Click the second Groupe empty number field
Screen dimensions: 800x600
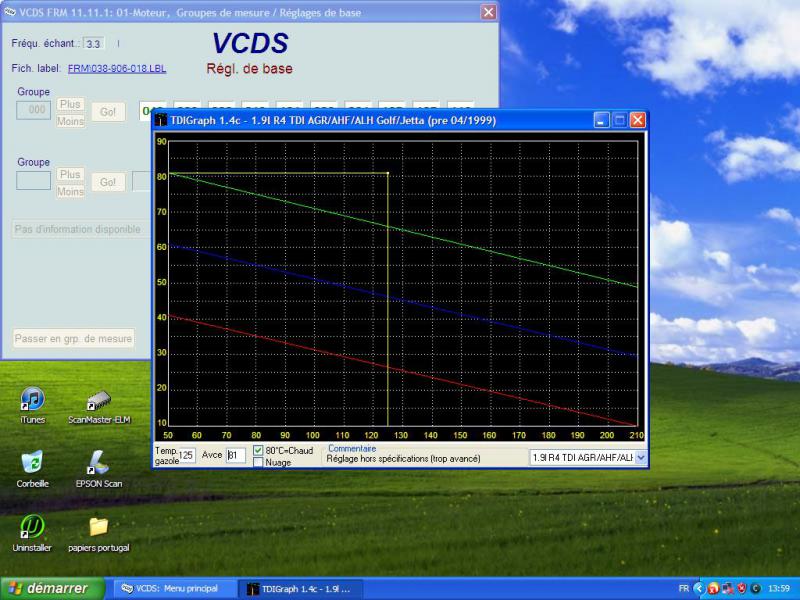coord(34,180)
